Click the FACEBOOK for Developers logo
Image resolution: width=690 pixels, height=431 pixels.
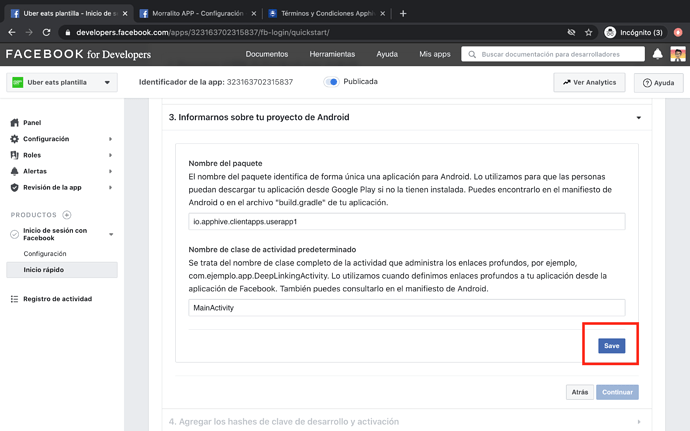click(x=78, y=54)
